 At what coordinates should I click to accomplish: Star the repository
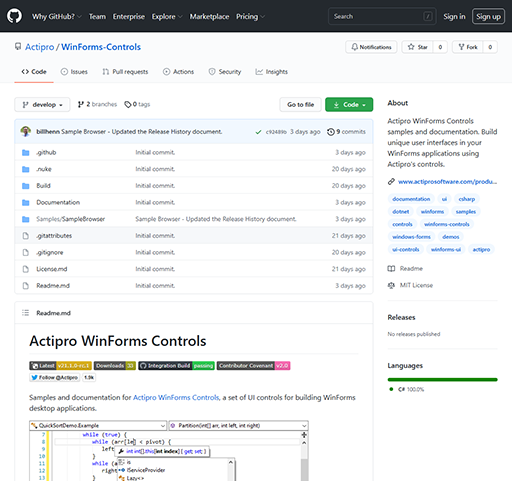(417, 47)
